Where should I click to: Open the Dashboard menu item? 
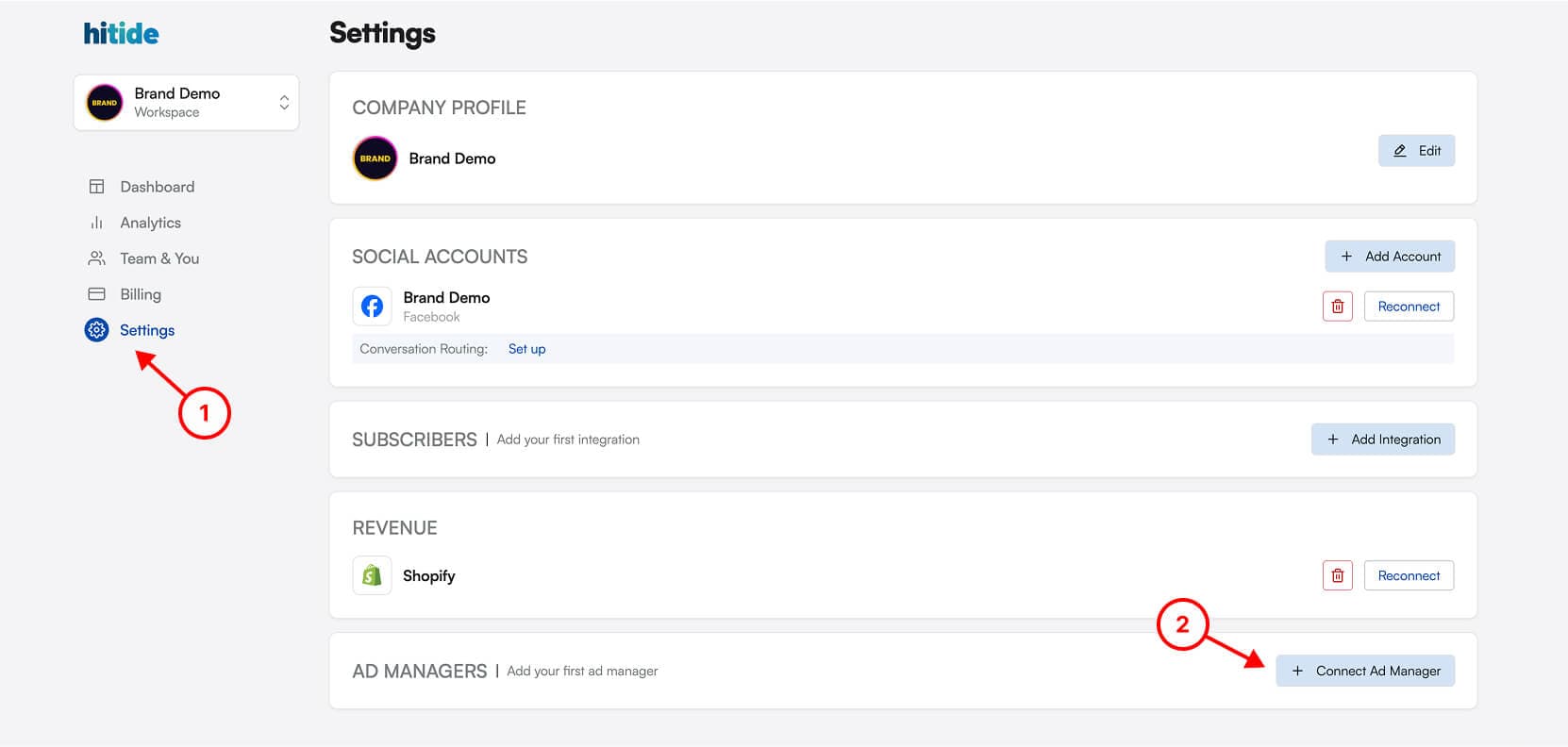(157, 187)
